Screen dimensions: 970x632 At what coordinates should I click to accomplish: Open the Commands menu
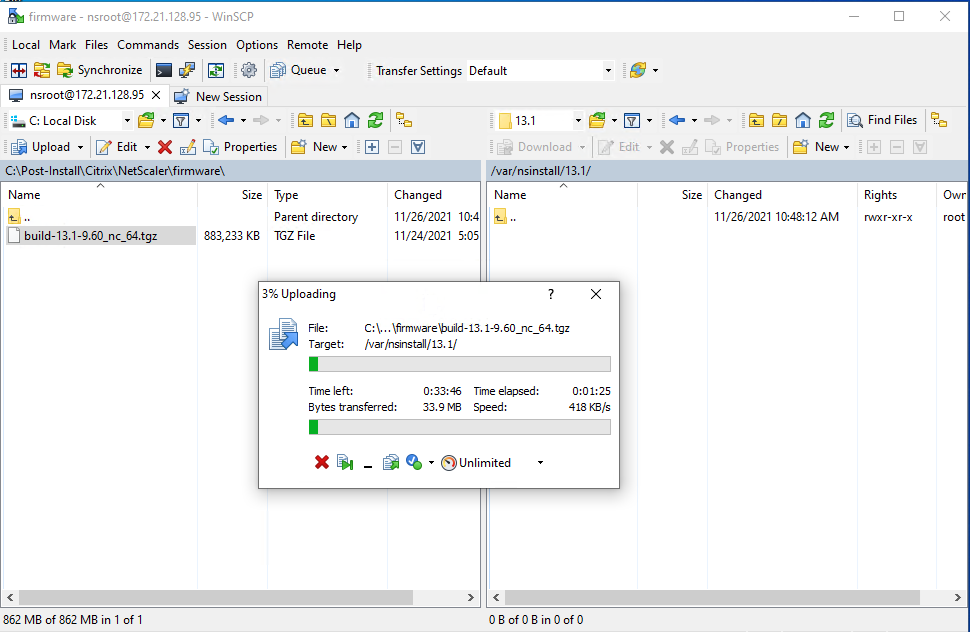(148, 45)
